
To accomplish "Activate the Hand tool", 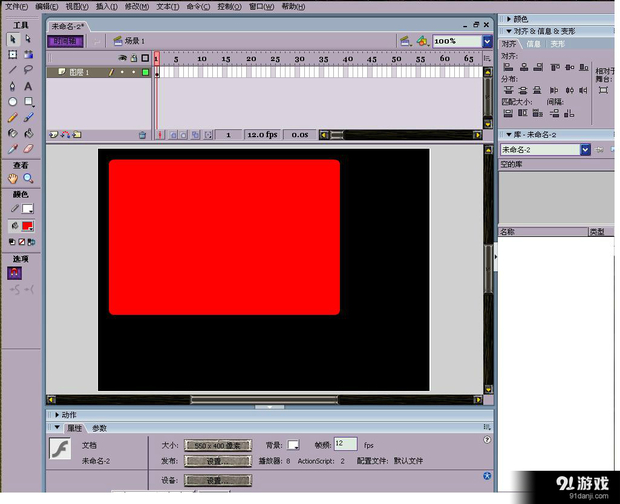I will coord(13,178).
